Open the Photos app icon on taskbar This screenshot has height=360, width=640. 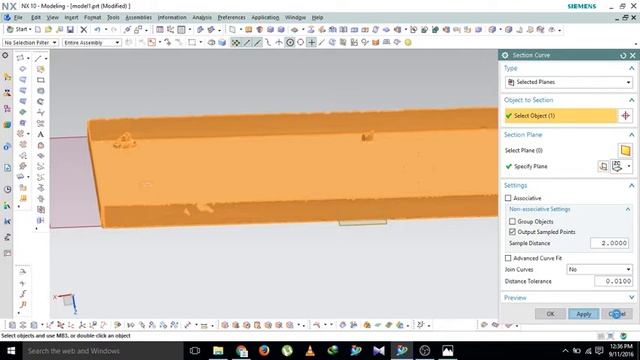[448, 351]
